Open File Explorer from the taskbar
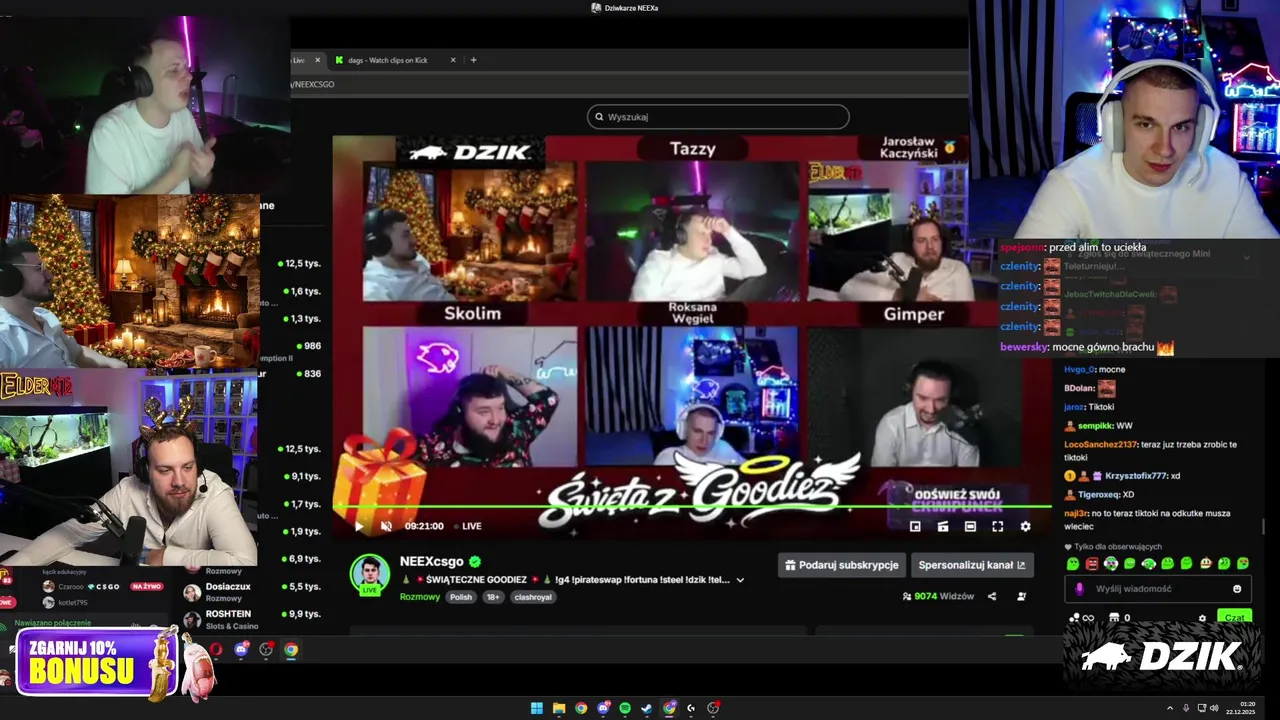The height and width of the screenshot is (720, 1280). click(x=559, y=708)
